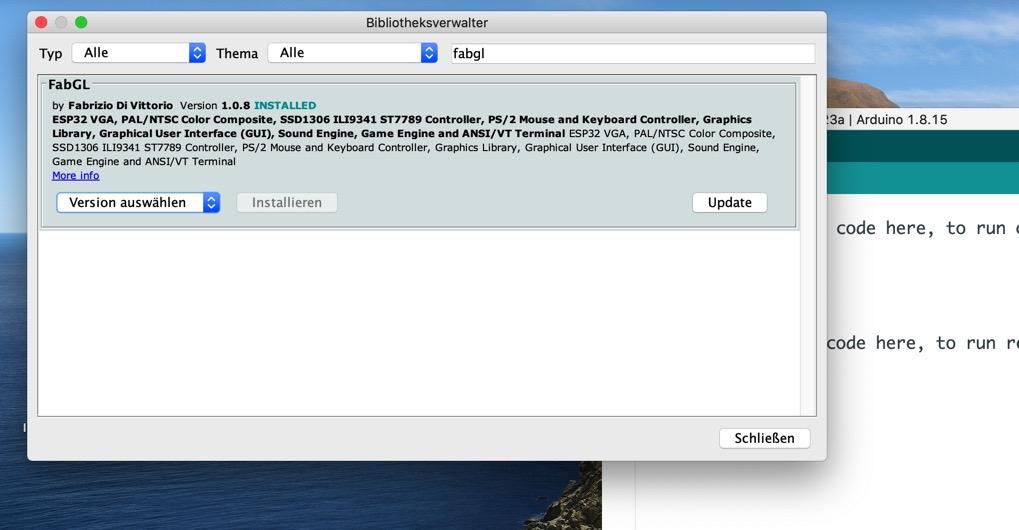Open the Thema dropdown set to Alle
This screenshot has height=530, width=1019.
(353, 53)
